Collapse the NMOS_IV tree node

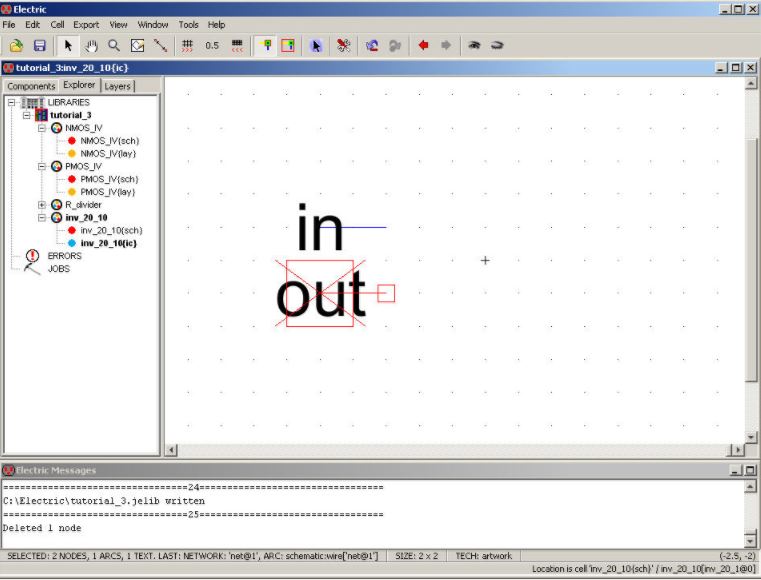click(x=42, y=128)
